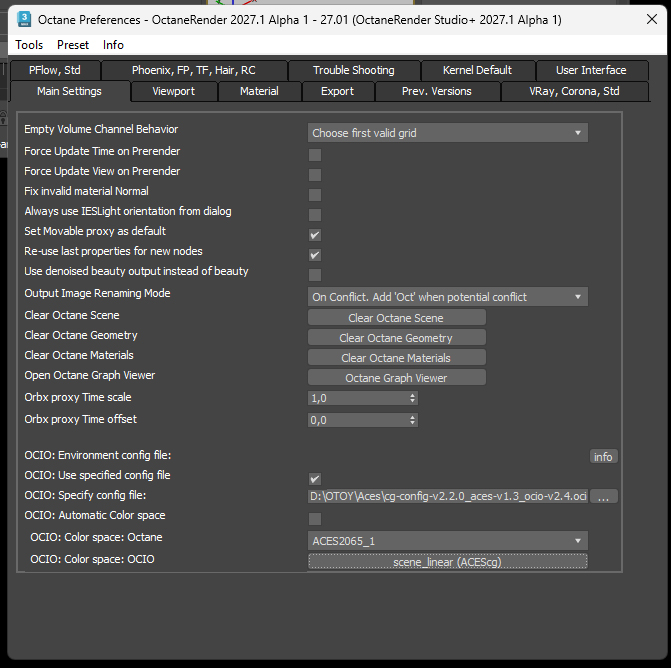The image size is (671, 668).
Task: Click the scene_linear (ACEScg) button
Action: click(448, 561)
